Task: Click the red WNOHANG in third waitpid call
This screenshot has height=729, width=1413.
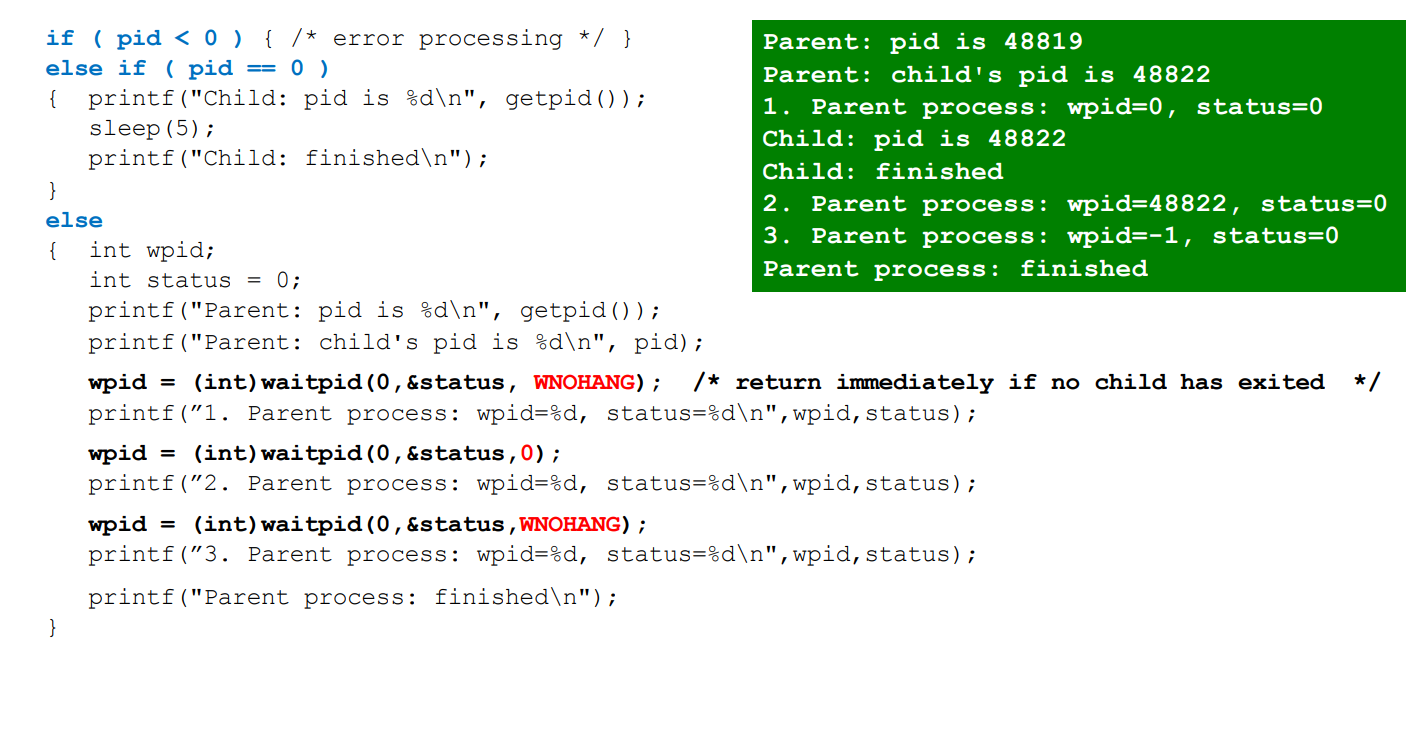Action: pyautogui.click(x=570, y=524)
